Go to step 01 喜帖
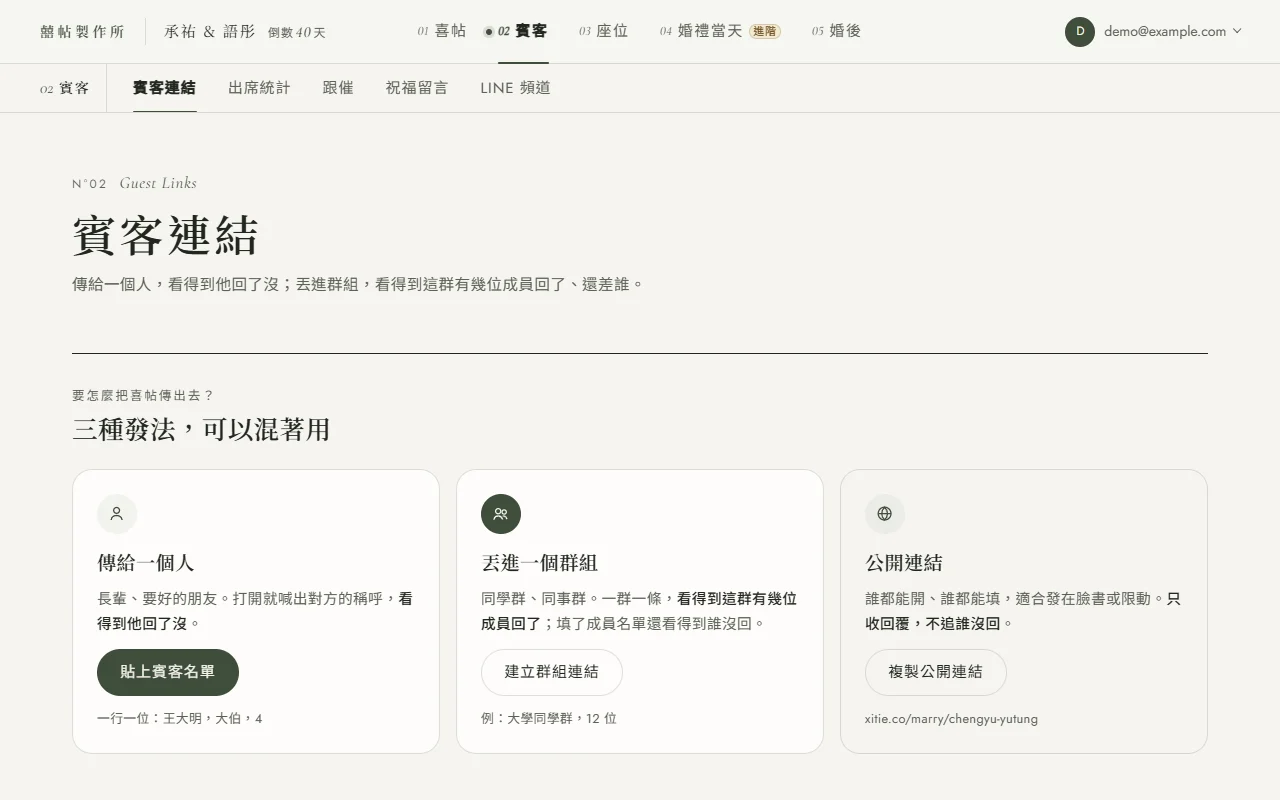This screenshot has height=800, width=1280. (442, 31)
